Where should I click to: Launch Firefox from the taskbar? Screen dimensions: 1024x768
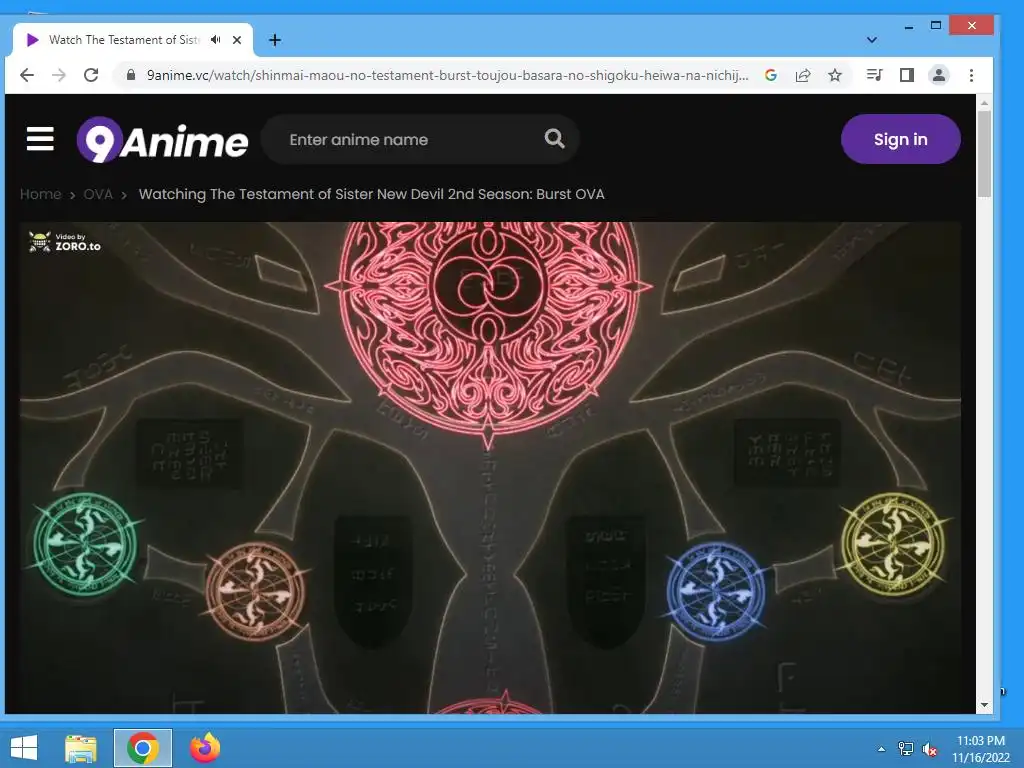point(205,748)
